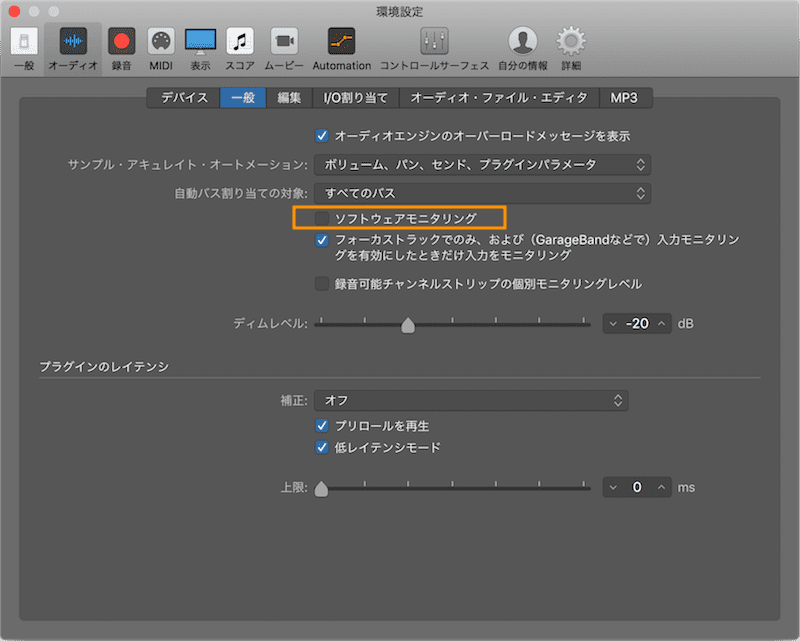Uncheck the プリロールを再生 checkbox
Screen dimensions: 800x641
[321, 426]
